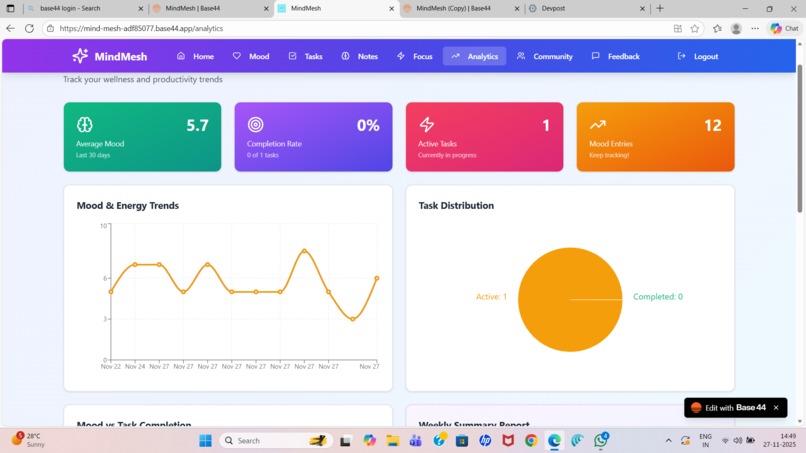Click the 'Keep tracking!' caption
The image size is (806, 453).
coord(609,155)
